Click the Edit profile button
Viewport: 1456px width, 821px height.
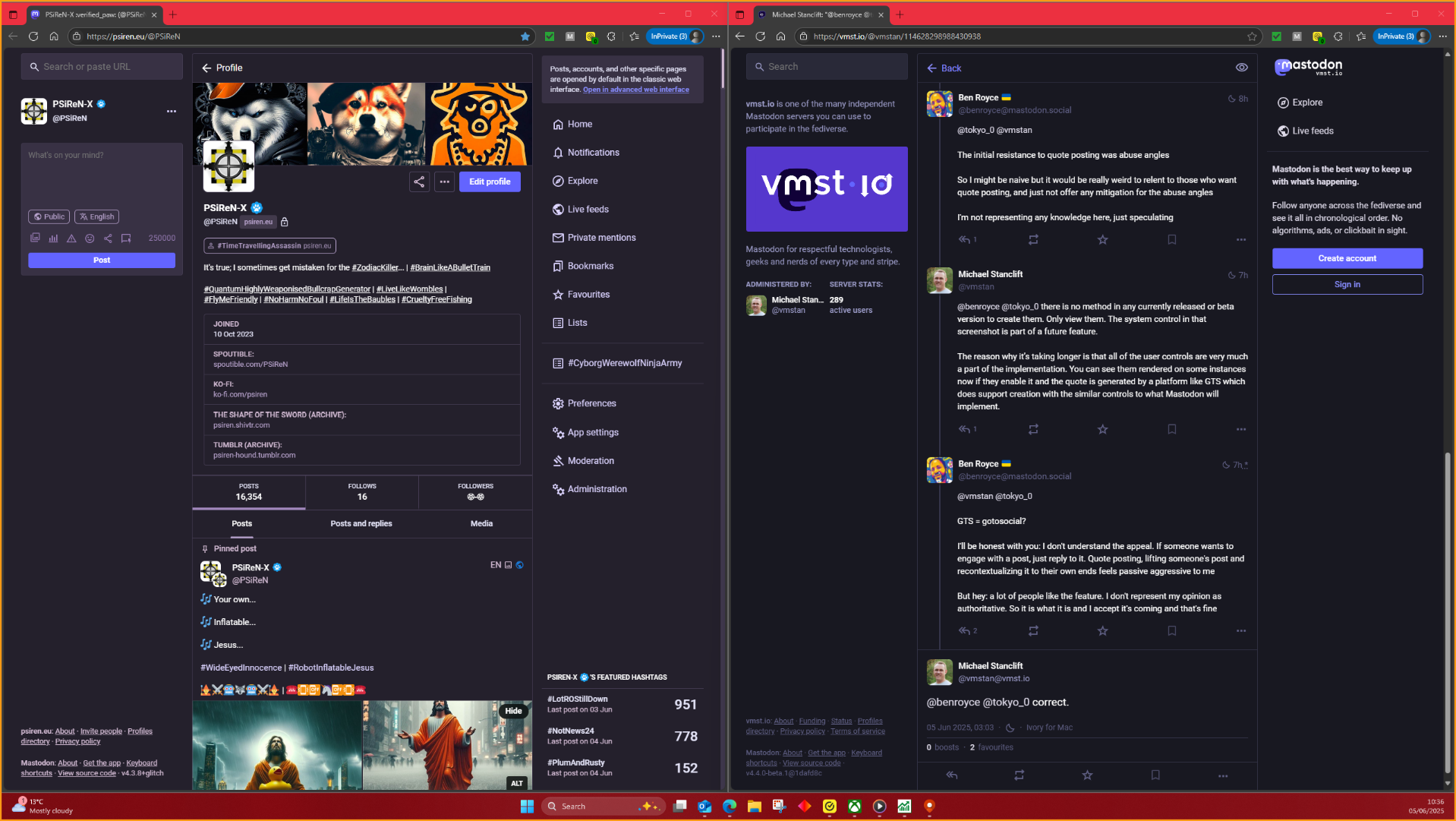[490, 182]
